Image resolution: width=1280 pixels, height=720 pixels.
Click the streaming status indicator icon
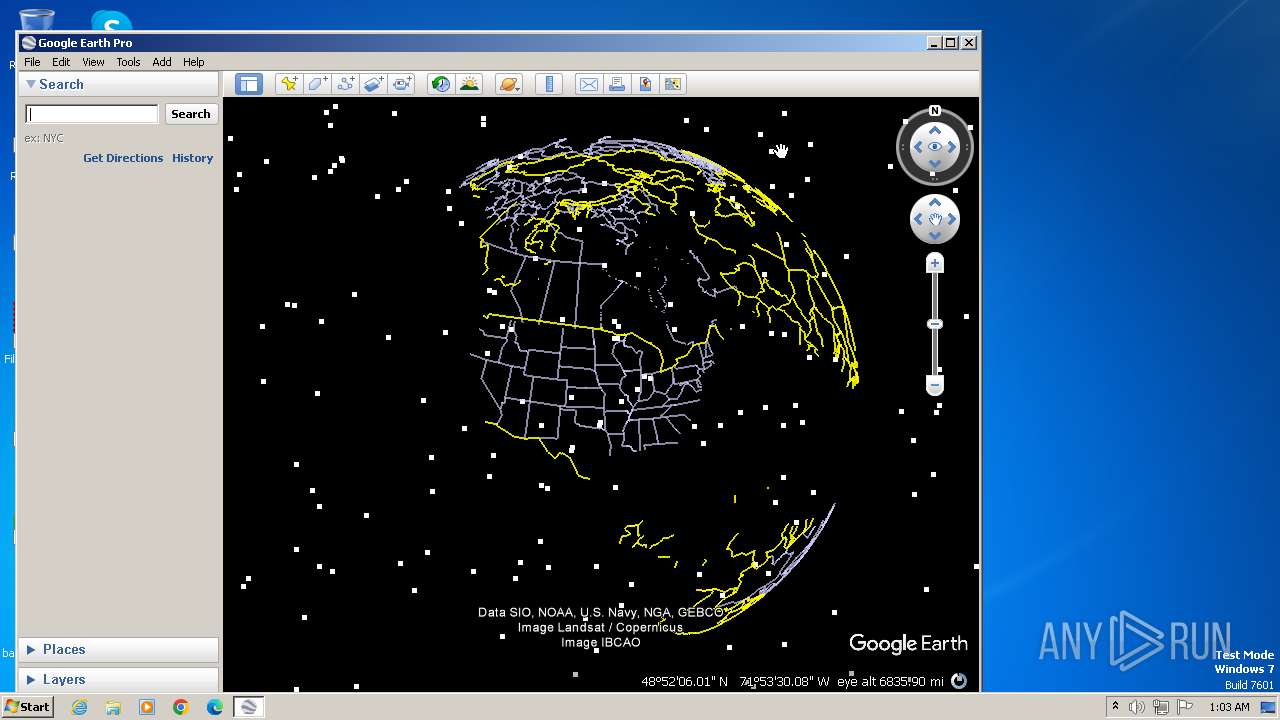pos(959,681)
